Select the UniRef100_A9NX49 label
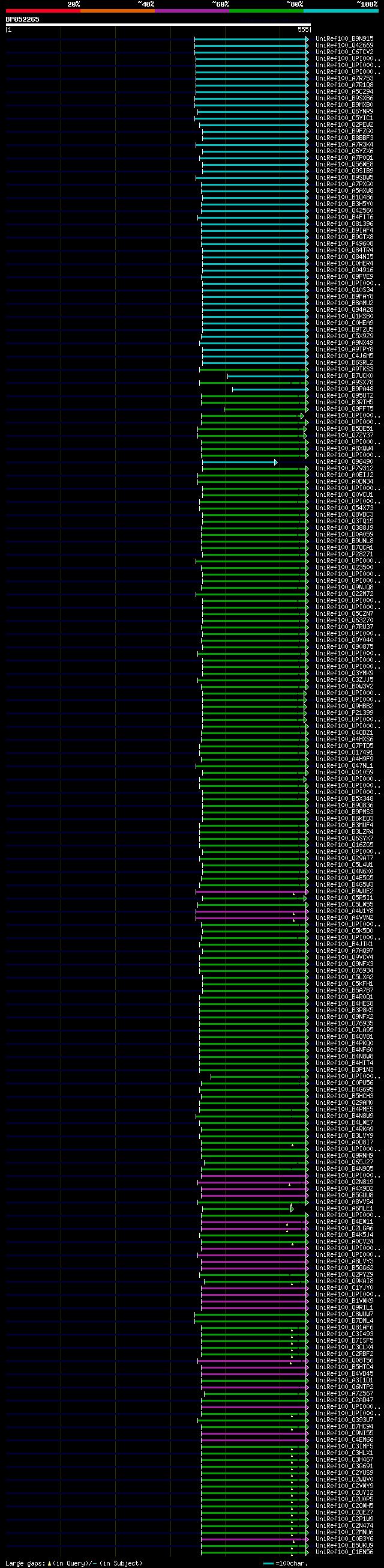384x1568 pixels. (x=344, y=342)
